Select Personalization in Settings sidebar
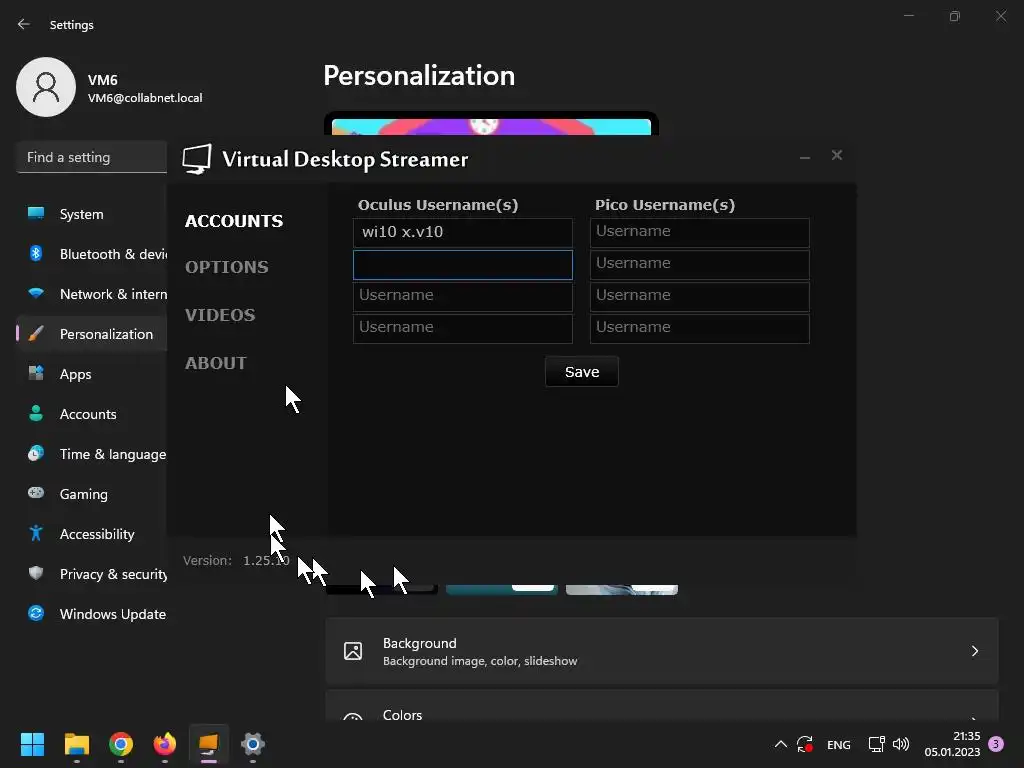This screenshot has height=768, width=1024. [91, 334]
